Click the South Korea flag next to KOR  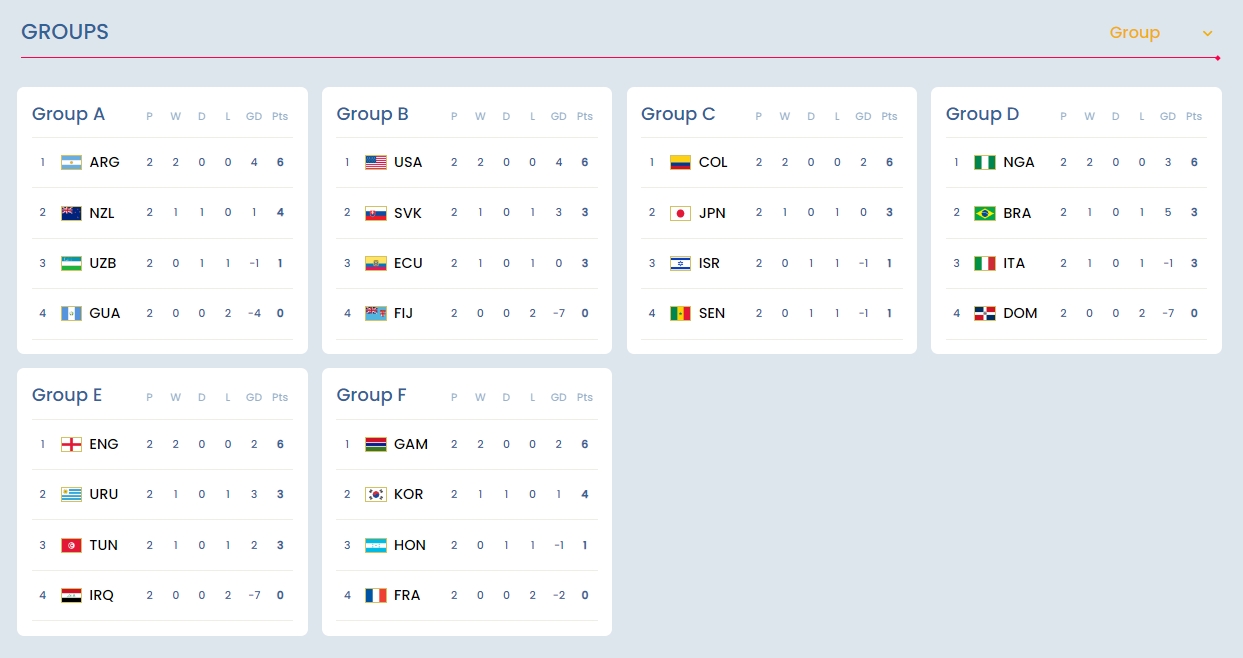tap(376, 494)
